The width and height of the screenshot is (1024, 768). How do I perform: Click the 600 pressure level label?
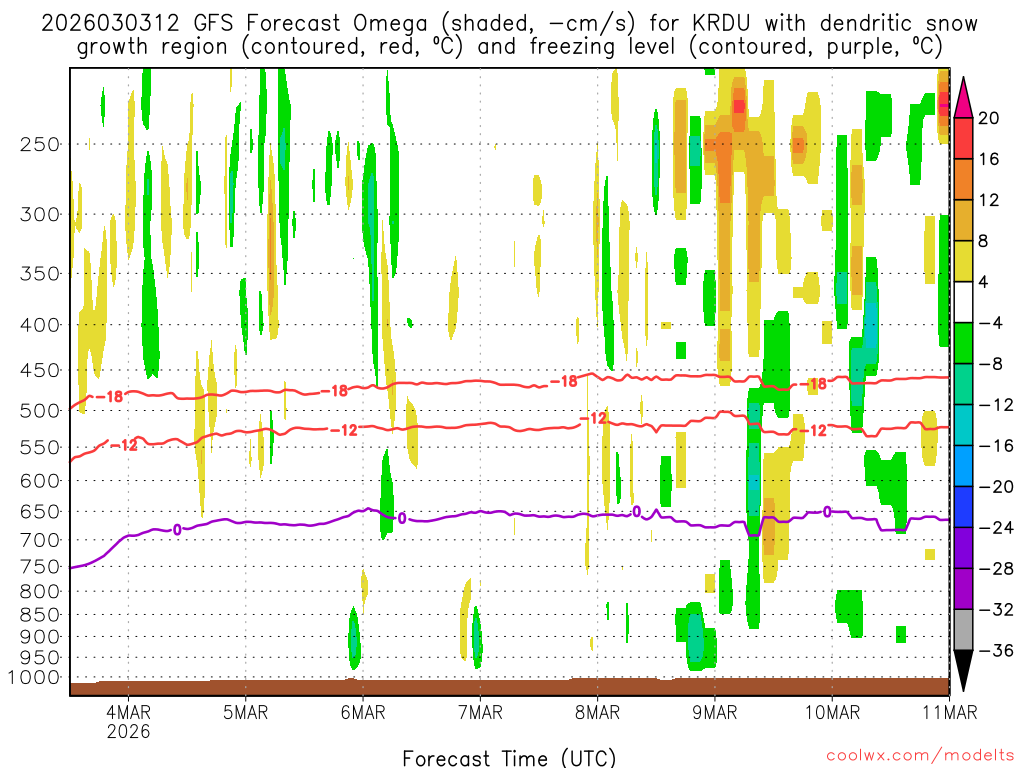(x=39, y=481)
